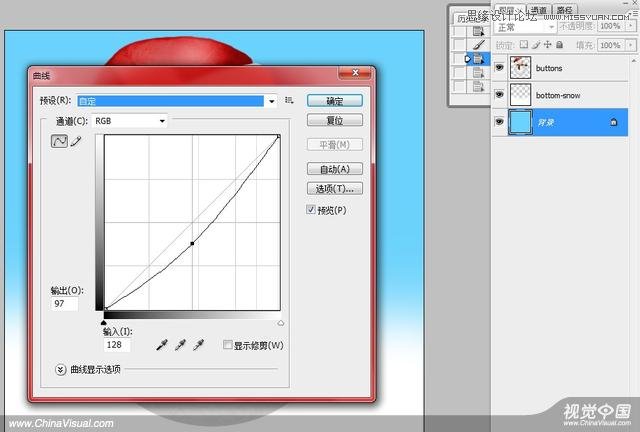Adjust black point input slider triangle
The height and width of the screenshot is (432, 640).
click(104, 323)
